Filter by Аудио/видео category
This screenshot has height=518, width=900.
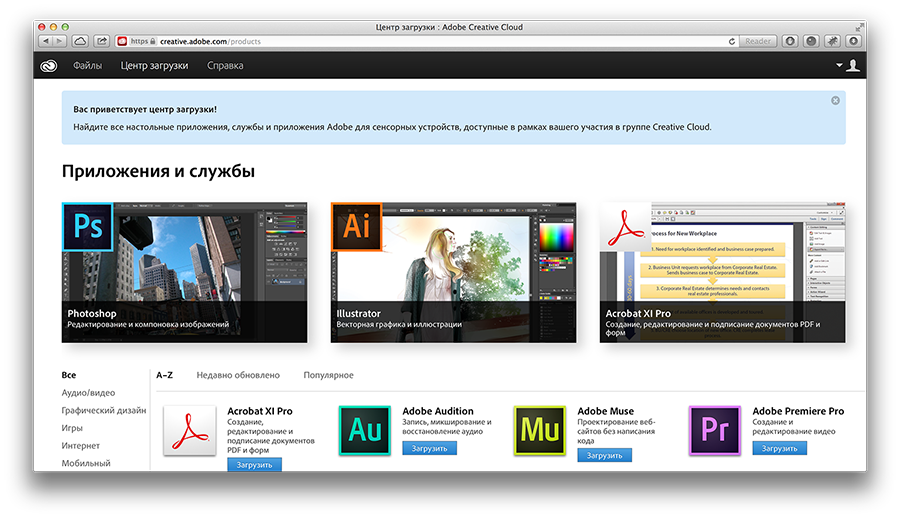click(88, 393)
